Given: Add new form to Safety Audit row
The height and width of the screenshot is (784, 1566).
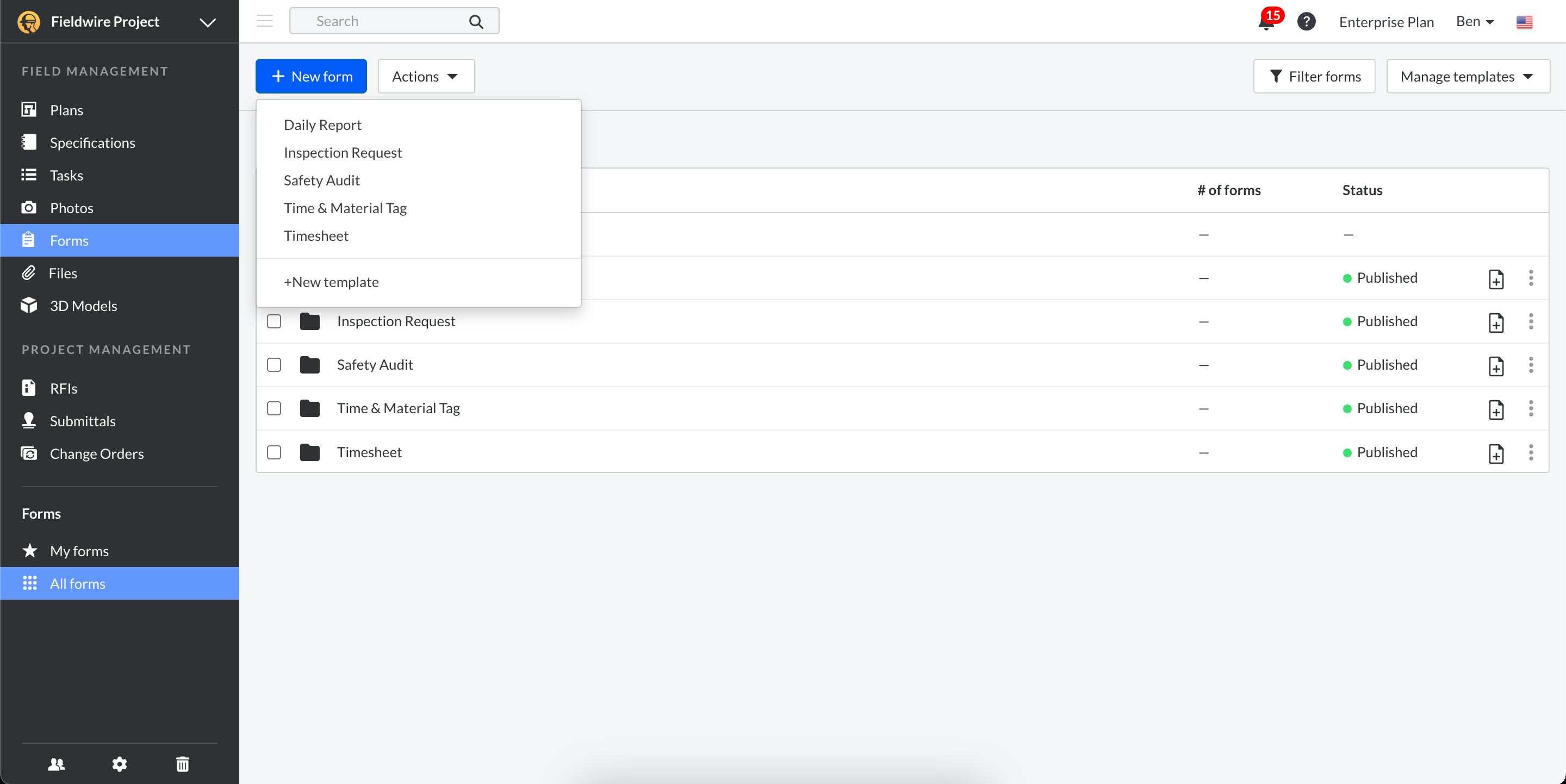Looking at the screenshot, I should tap(1495, 365).
